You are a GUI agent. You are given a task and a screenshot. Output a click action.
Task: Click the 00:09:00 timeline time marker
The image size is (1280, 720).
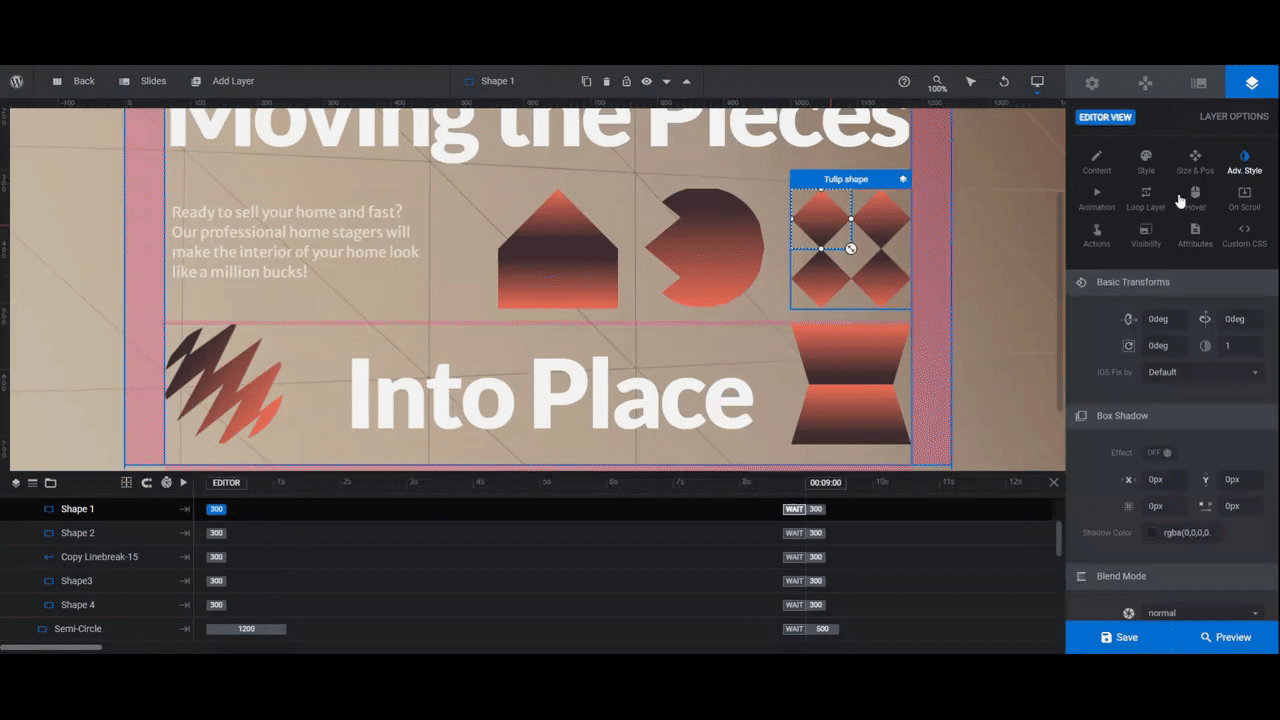825,483
